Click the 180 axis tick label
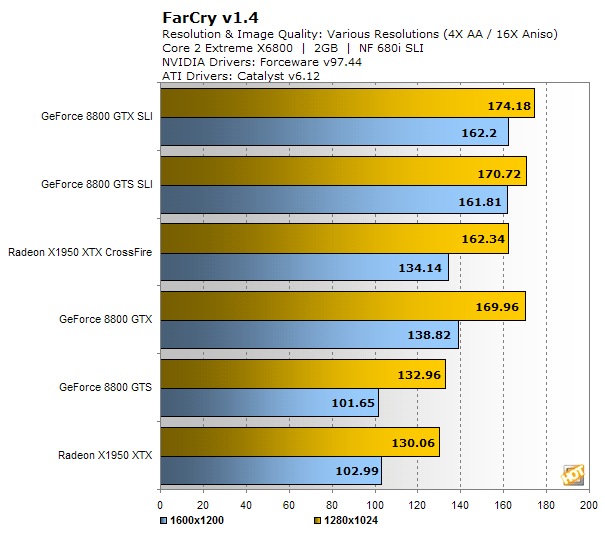Image resolution: width=605 pixels, height=535 pixels. point(546,505)
